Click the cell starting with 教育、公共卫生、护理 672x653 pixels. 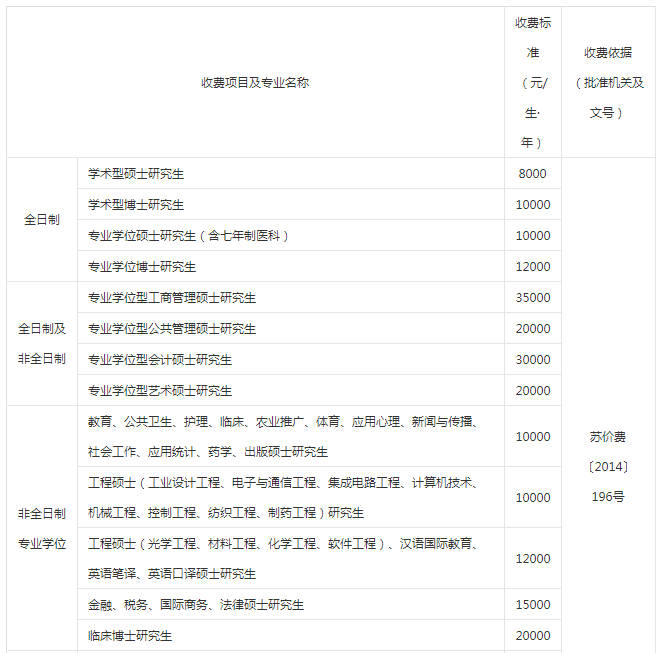click(291, 436)
